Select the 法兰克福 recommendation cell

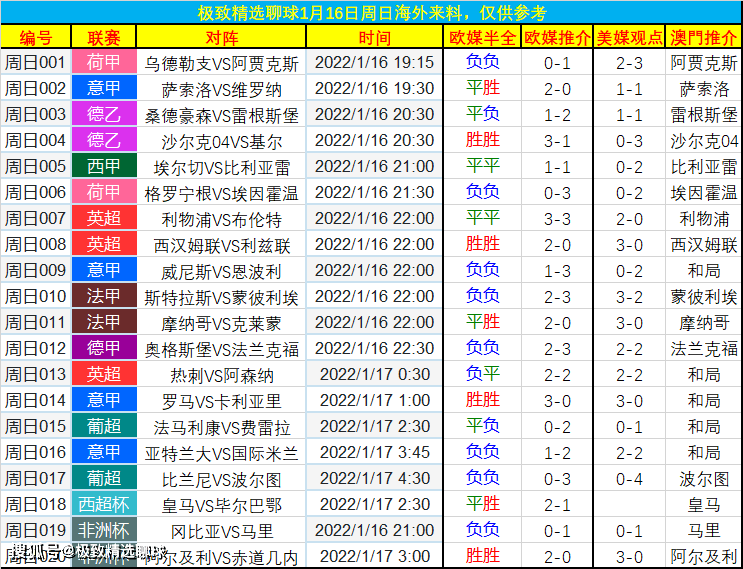coord(703,348)
